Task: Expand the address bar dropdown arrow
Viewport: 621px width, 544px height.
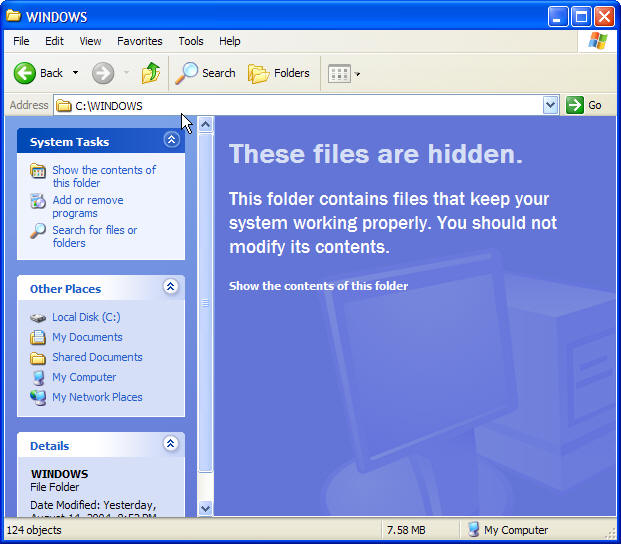Action: point(551,105)
